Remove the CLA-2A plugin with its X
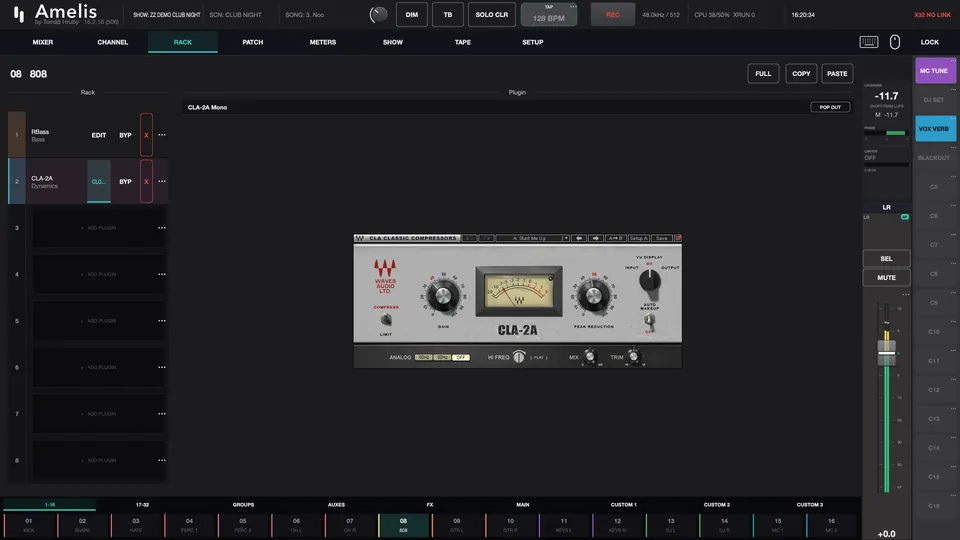The width and height of the screenshot is (960, 540). (146, 181)
